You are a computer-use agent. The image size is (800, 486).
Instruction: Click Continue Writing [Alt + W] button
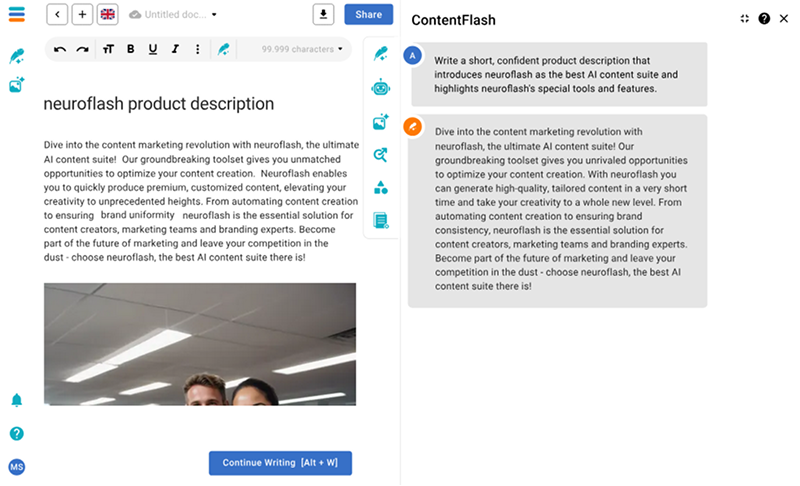tap(280, 463)
